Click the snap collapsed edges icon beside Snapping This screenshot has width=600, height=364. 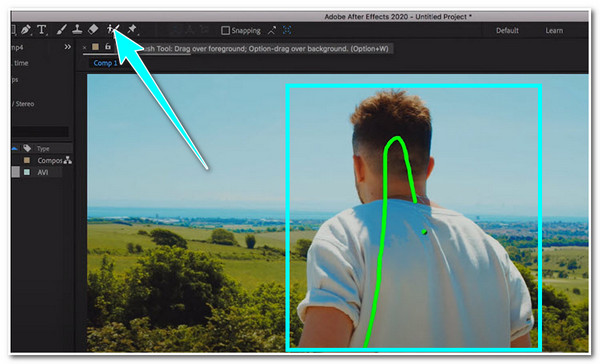(272, 30)
